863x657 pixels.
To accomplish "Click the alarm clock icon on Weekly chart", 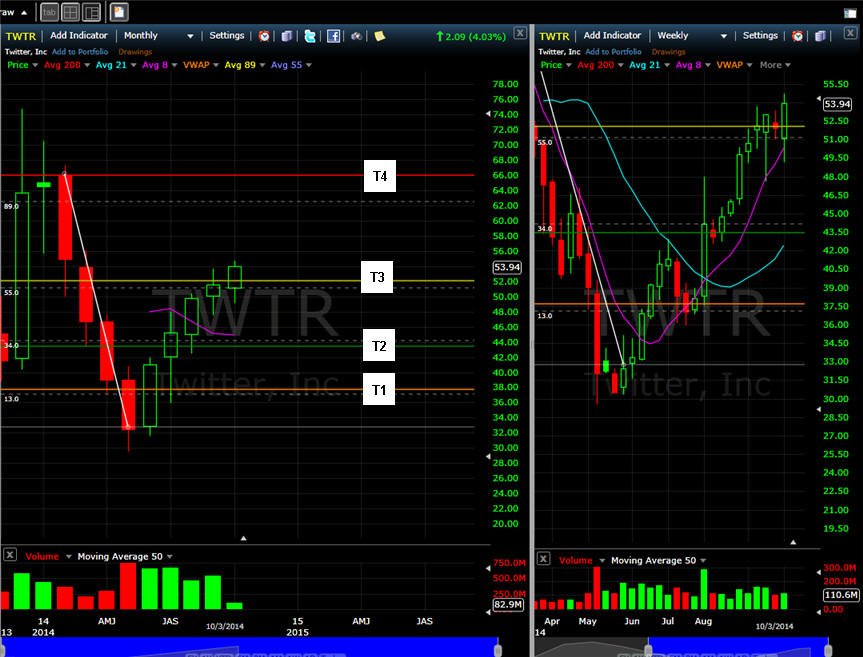I will [798, 36].
